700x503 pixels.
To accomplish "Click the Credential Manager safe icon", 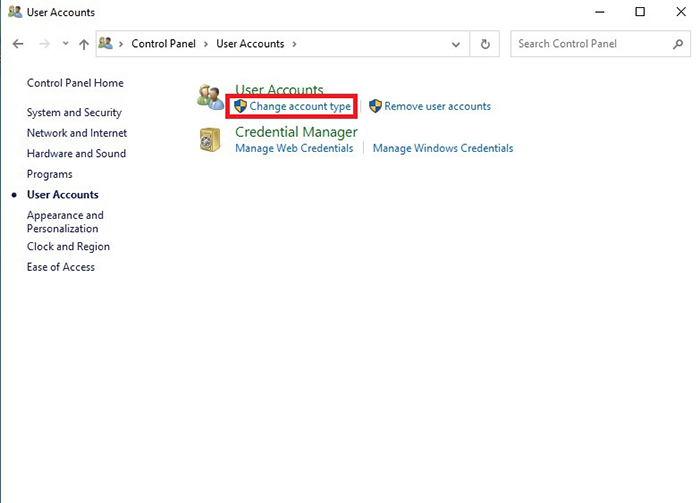I will click(211, 139).
